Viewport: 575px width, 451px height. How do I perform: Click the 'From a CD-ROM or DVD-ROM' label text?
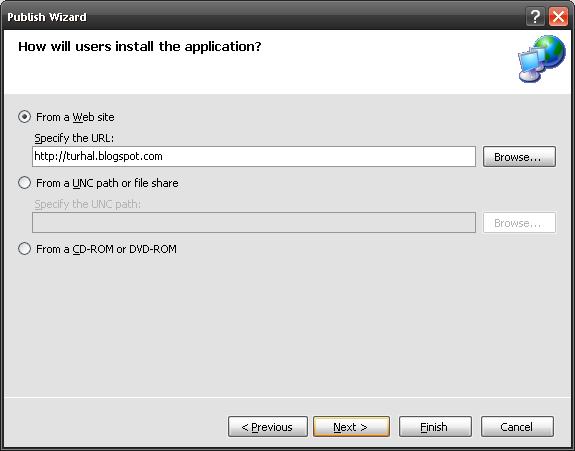(x=106, y=249)
